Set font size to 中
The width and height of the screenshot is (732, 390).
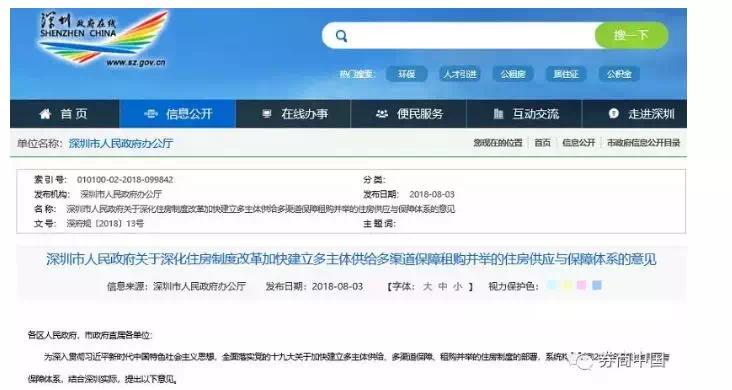[x=443, y=286]
